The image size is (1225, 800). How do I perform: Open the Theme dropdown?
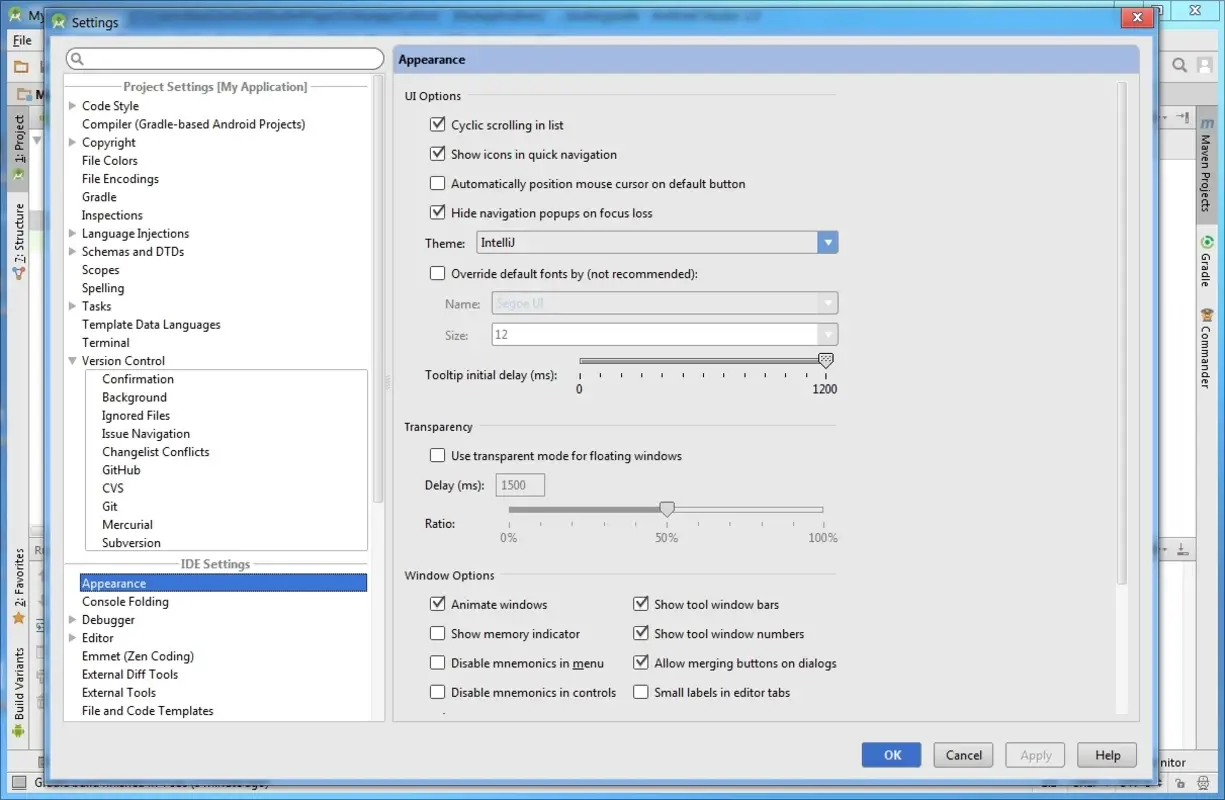pos(827,242)
